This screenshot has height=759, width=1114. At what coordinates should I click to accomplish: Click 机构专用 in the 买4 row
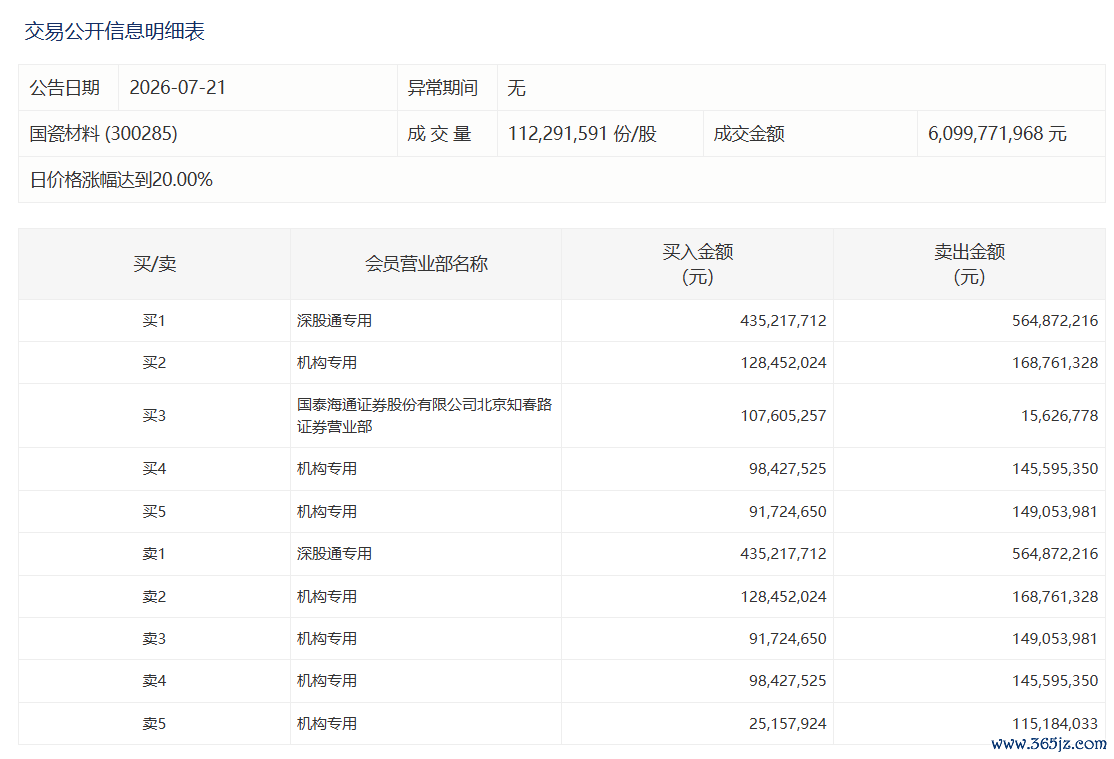(327, 469)
